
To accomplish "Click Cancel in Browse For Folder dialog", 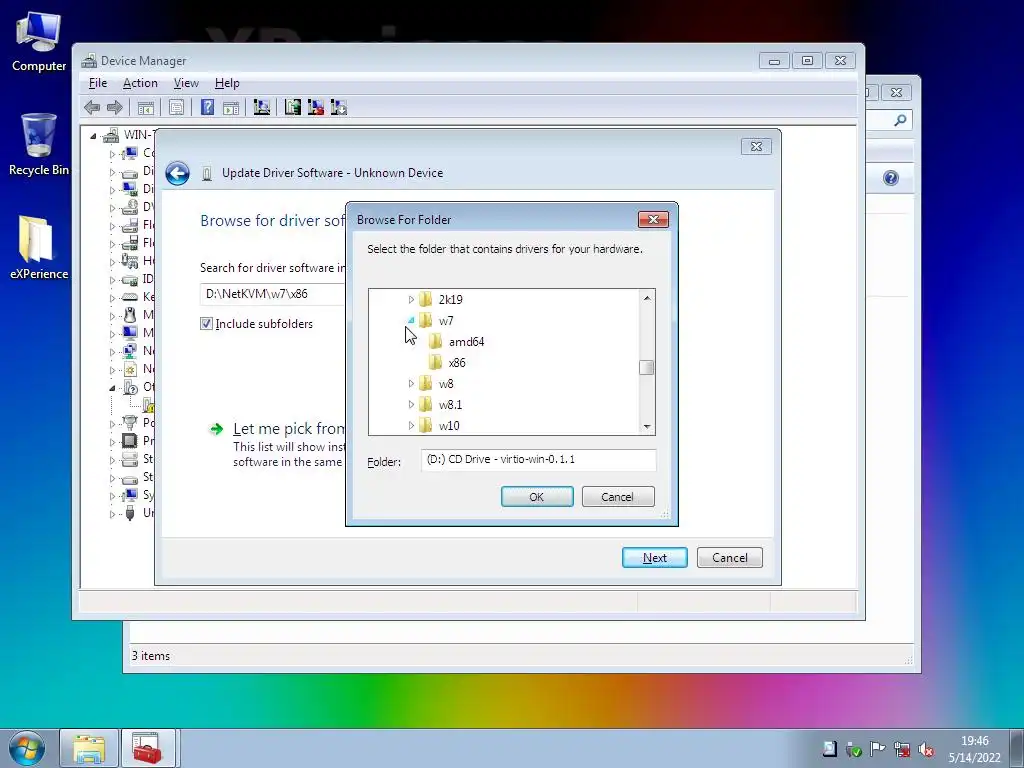I will (618, 496).
